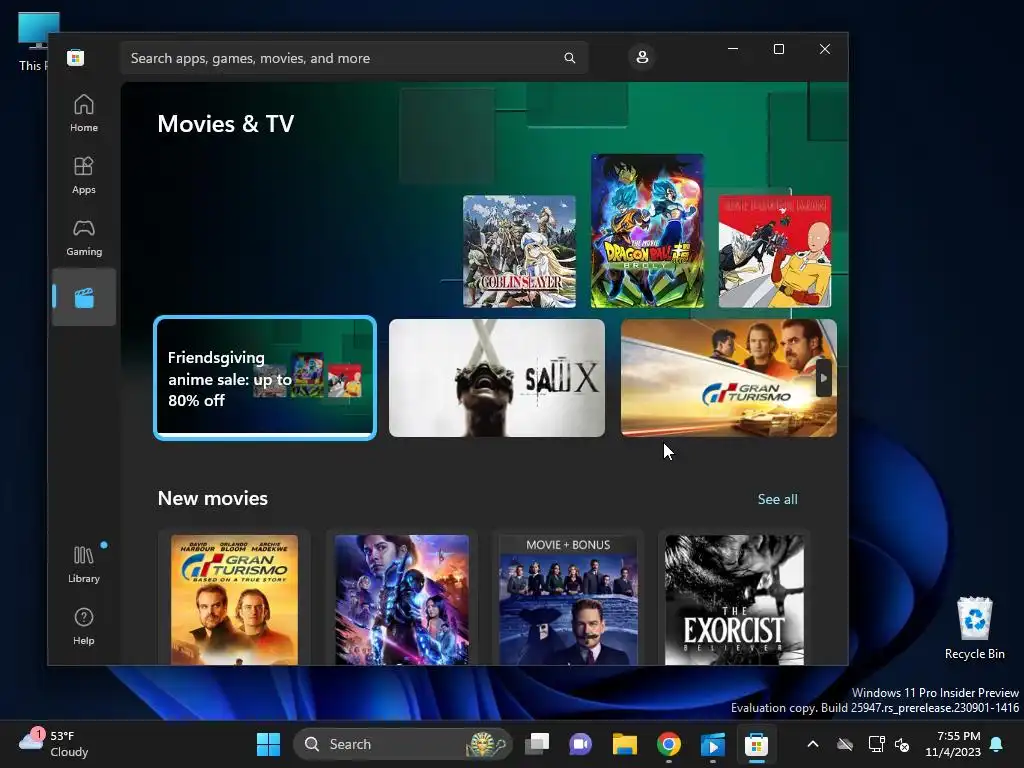Maximize the Microsoft Store window

tap(778, 49)
